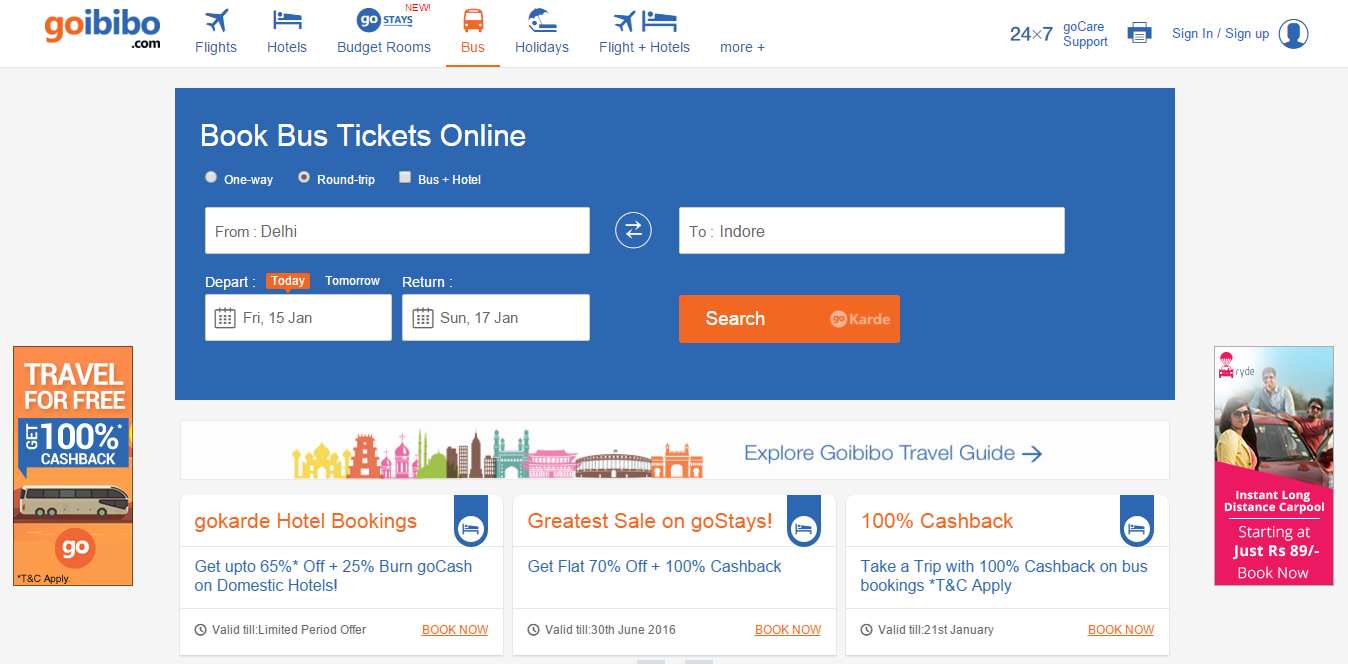
Task: Click the From : Delhi input field
Action: point(397,231)
